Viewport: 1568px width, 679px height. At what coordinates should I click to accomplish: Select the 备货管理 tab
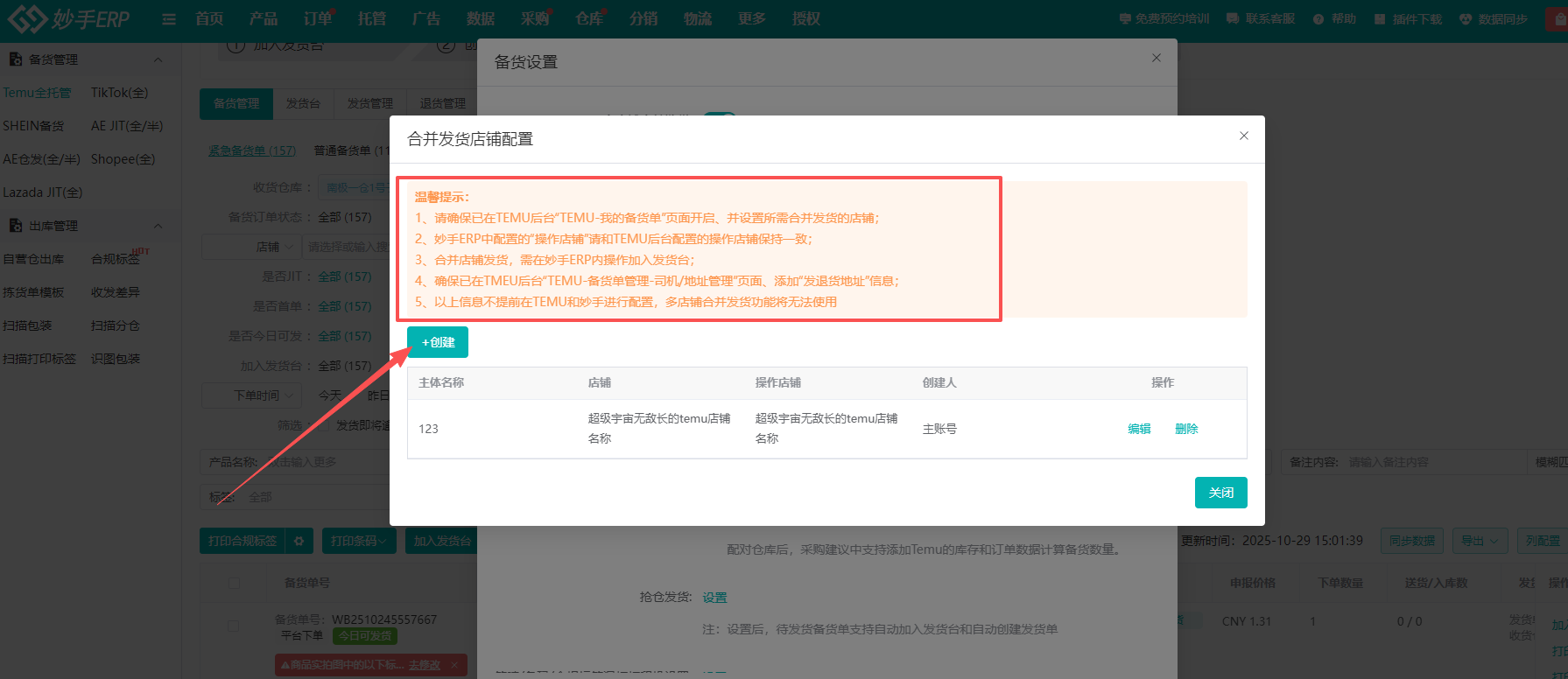pos(236,103)
